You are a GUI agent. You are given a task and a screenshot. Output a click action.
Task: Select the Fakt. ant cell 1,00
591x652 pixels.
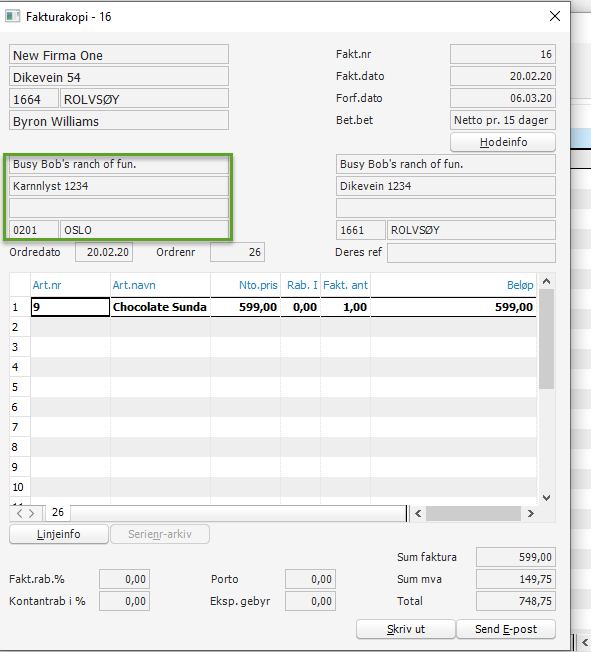[x=345, y=307]
